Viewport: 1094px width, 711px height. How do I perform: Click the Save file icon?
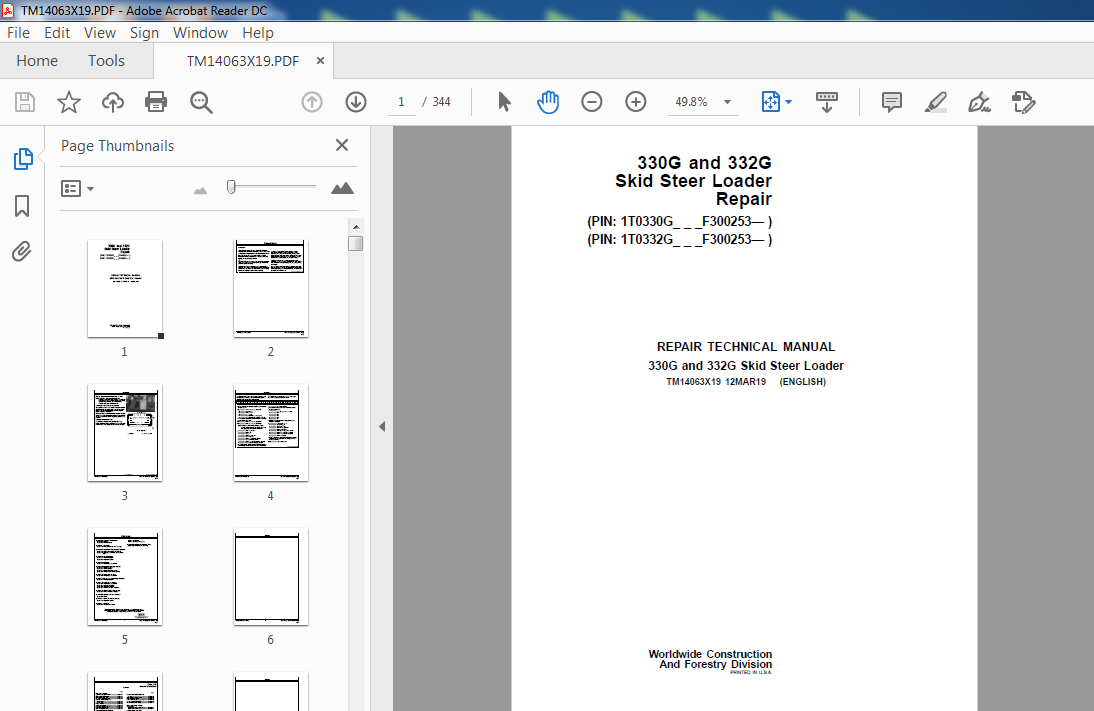pos(25,102)
